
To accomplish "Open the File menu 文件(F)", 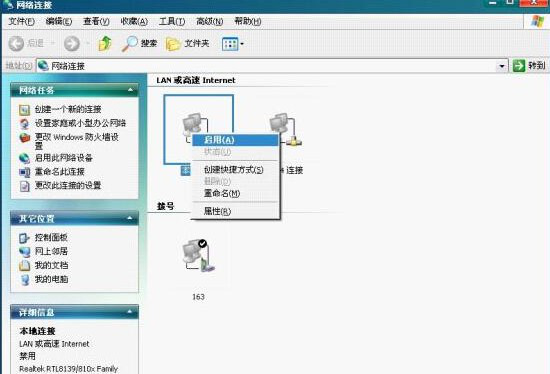I will click(21, 21).
